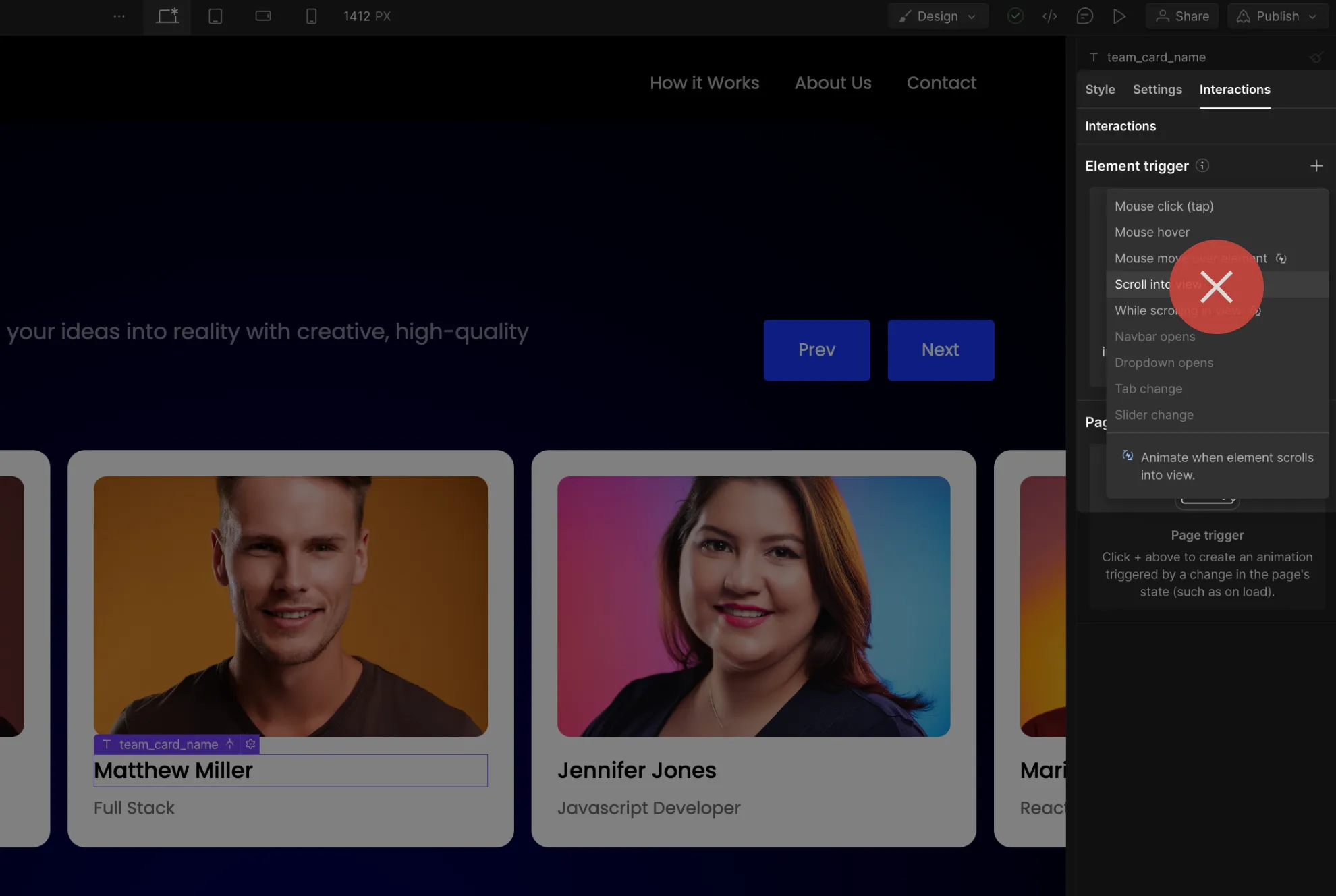Choose Mouse click (tap) trigger
The width and height of the screenshot is (1336, 896).
(x=1217, y=206)
